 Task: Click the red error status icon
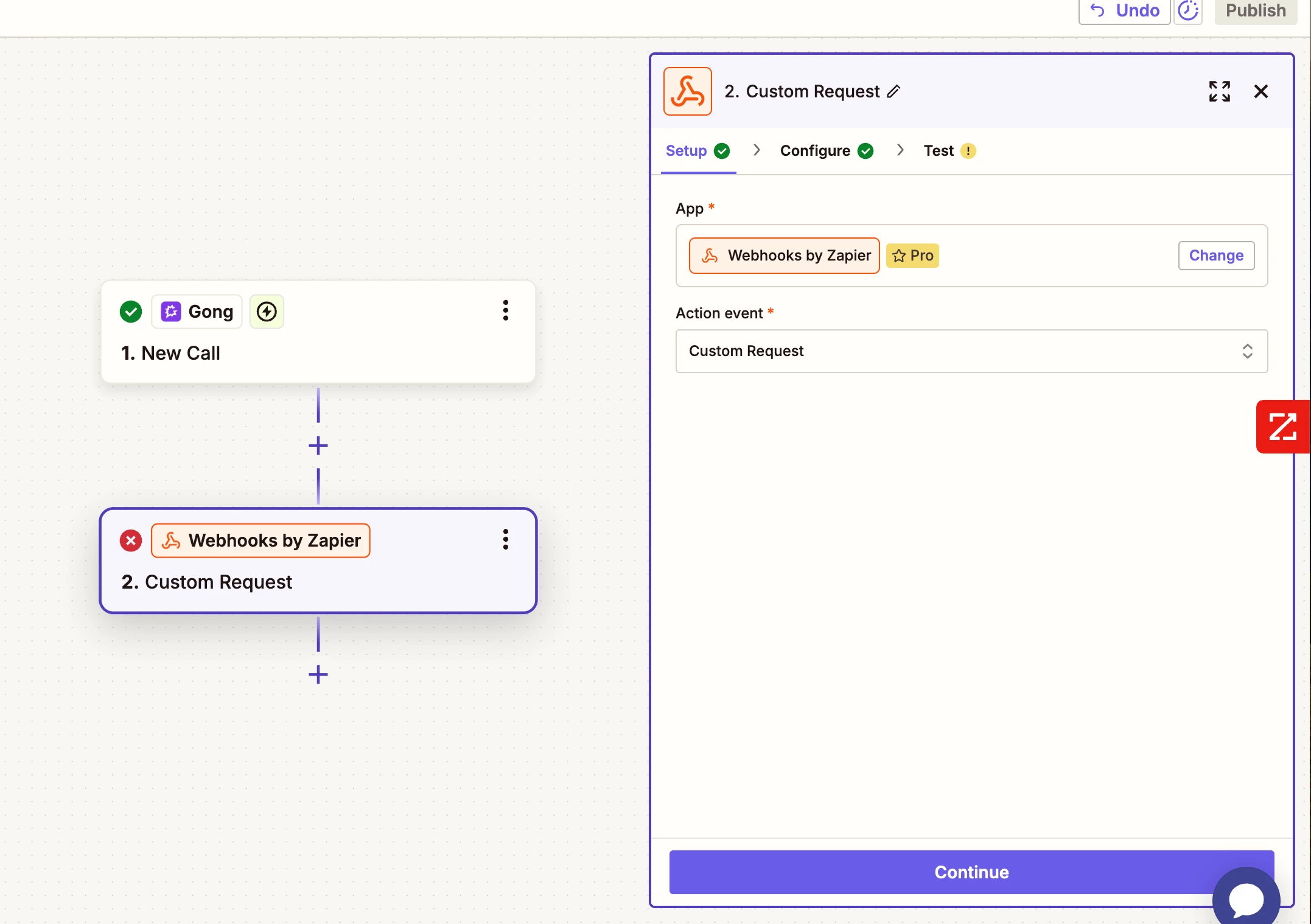click(130, 541)
